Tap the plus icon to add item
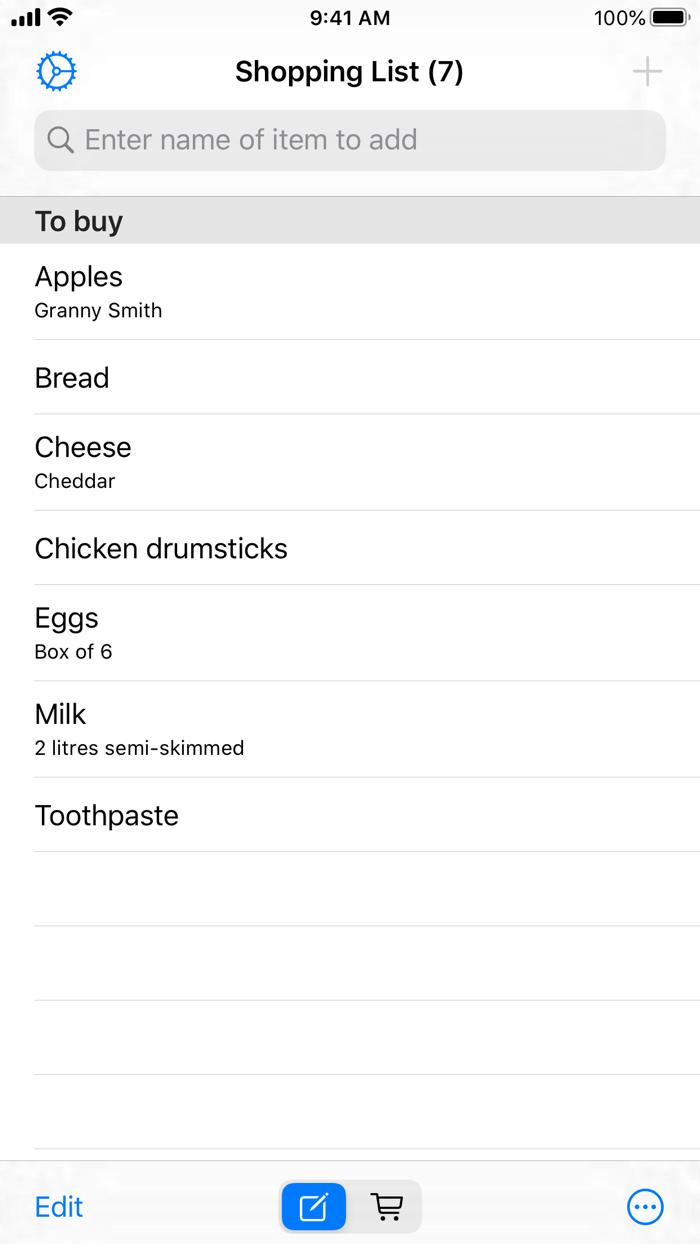The image size is (700, 1244). [x=646, y=71]
